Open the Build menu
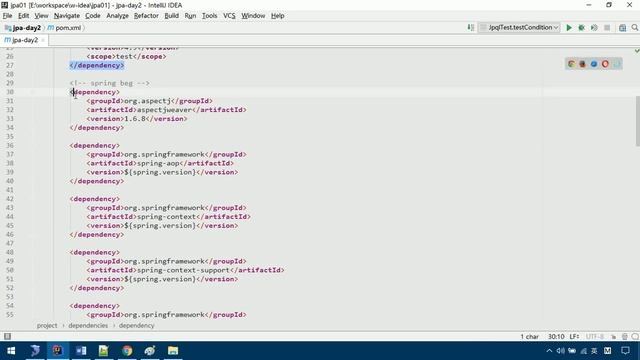Image resolution: width=640 pixels, height=360 pixels. click(x=171, y=16)
